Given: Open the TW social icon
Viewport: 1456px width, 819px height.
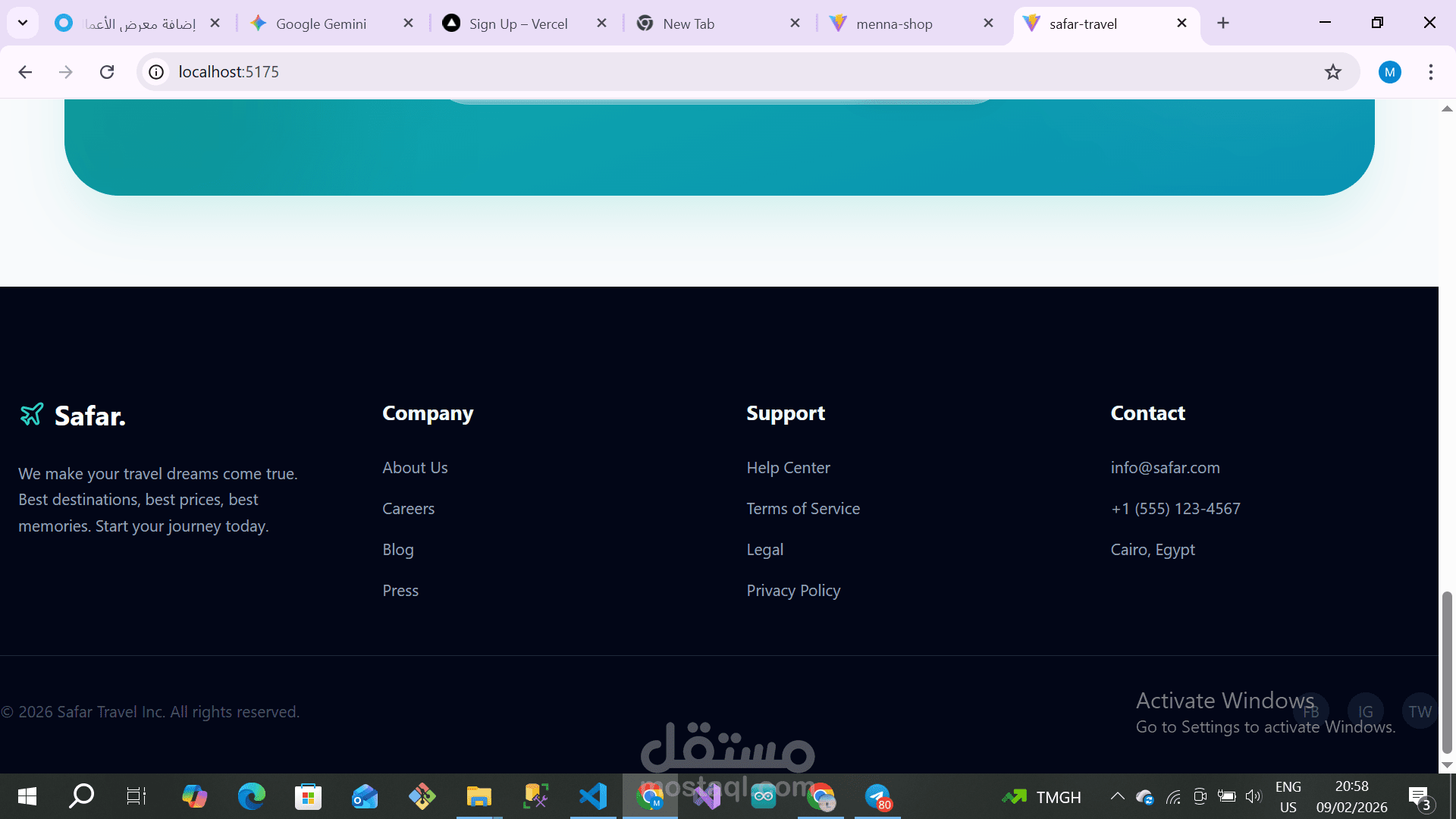Looking at the screenshot, I should tap(1420, 711).
